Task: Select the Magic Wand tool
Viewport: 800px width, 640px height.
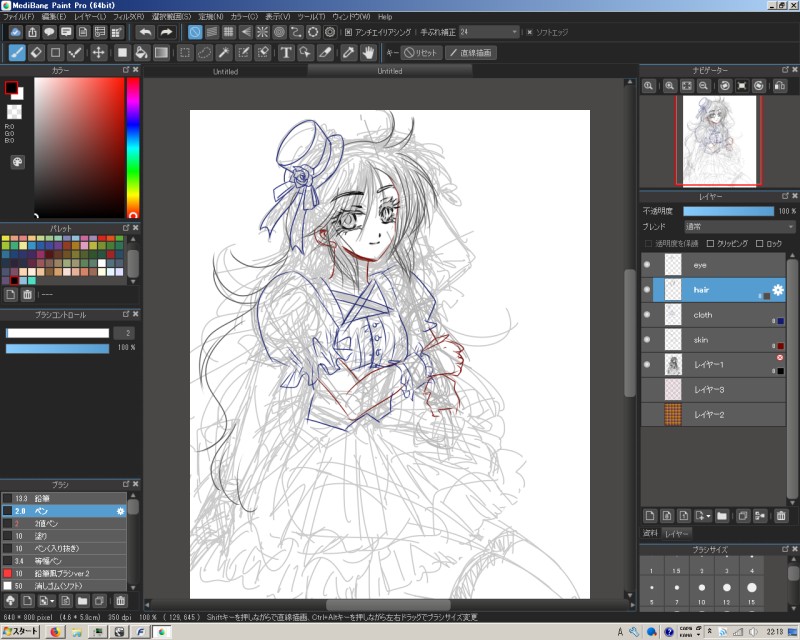Action: tap(224, 53)
